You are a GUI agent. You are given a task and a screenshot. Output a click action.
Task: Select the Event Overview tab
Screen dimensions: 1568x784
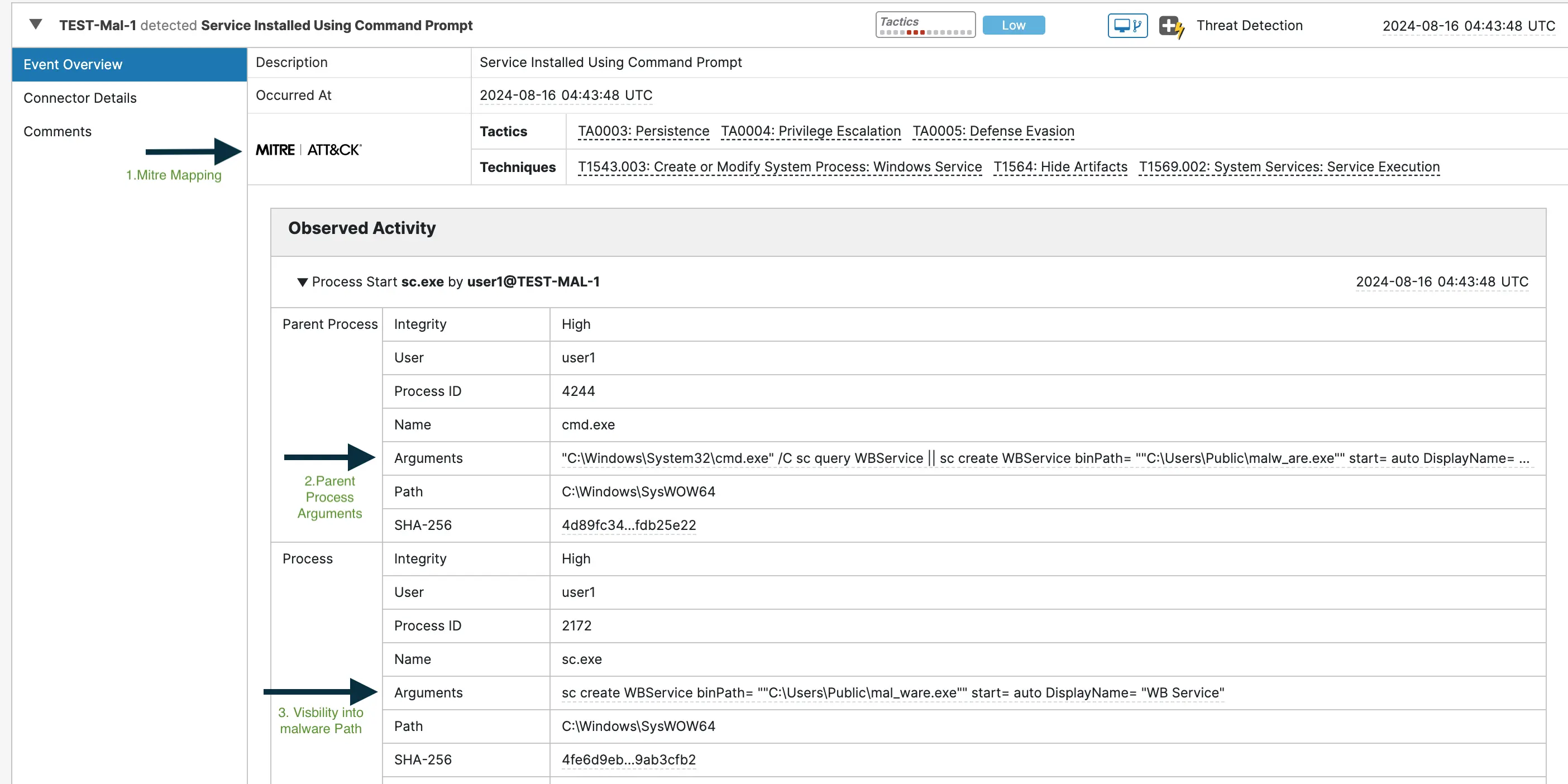click(73, 64)
